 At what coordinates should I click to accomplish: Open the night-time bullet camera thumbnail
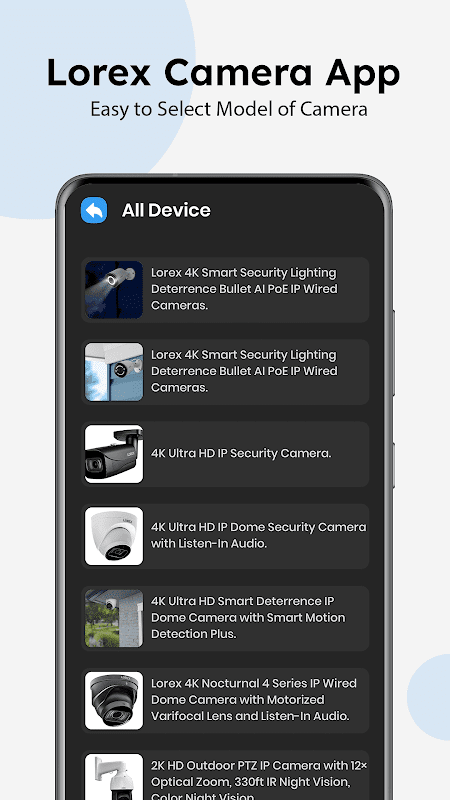[x=114, y=290]
